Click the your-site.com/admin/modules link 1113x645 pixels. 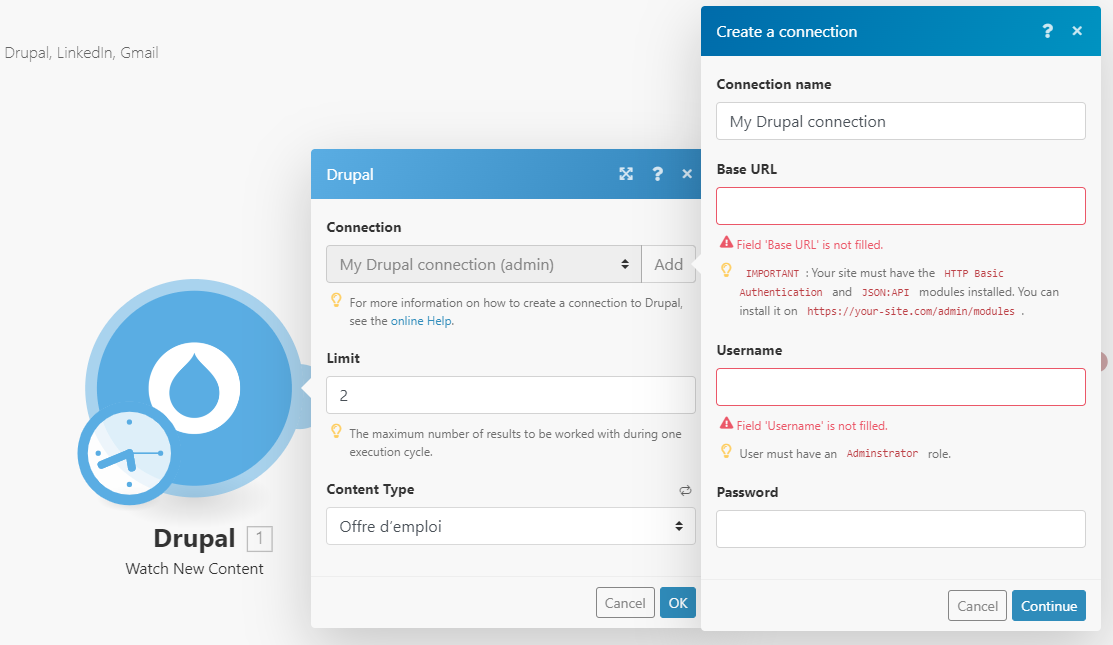point(911,311)
